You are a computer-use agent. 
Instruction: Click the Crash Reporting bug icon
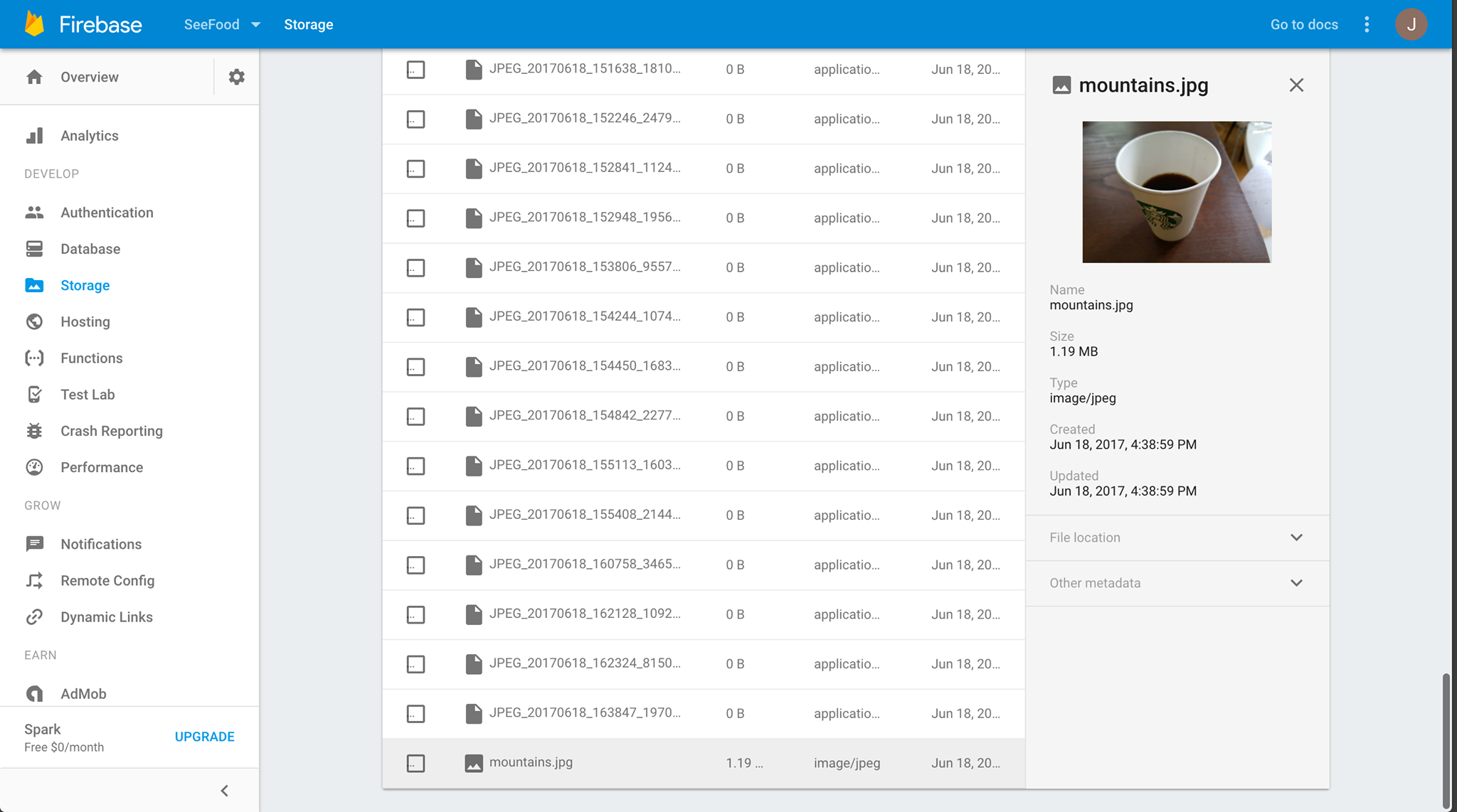(x=34, y=431)
